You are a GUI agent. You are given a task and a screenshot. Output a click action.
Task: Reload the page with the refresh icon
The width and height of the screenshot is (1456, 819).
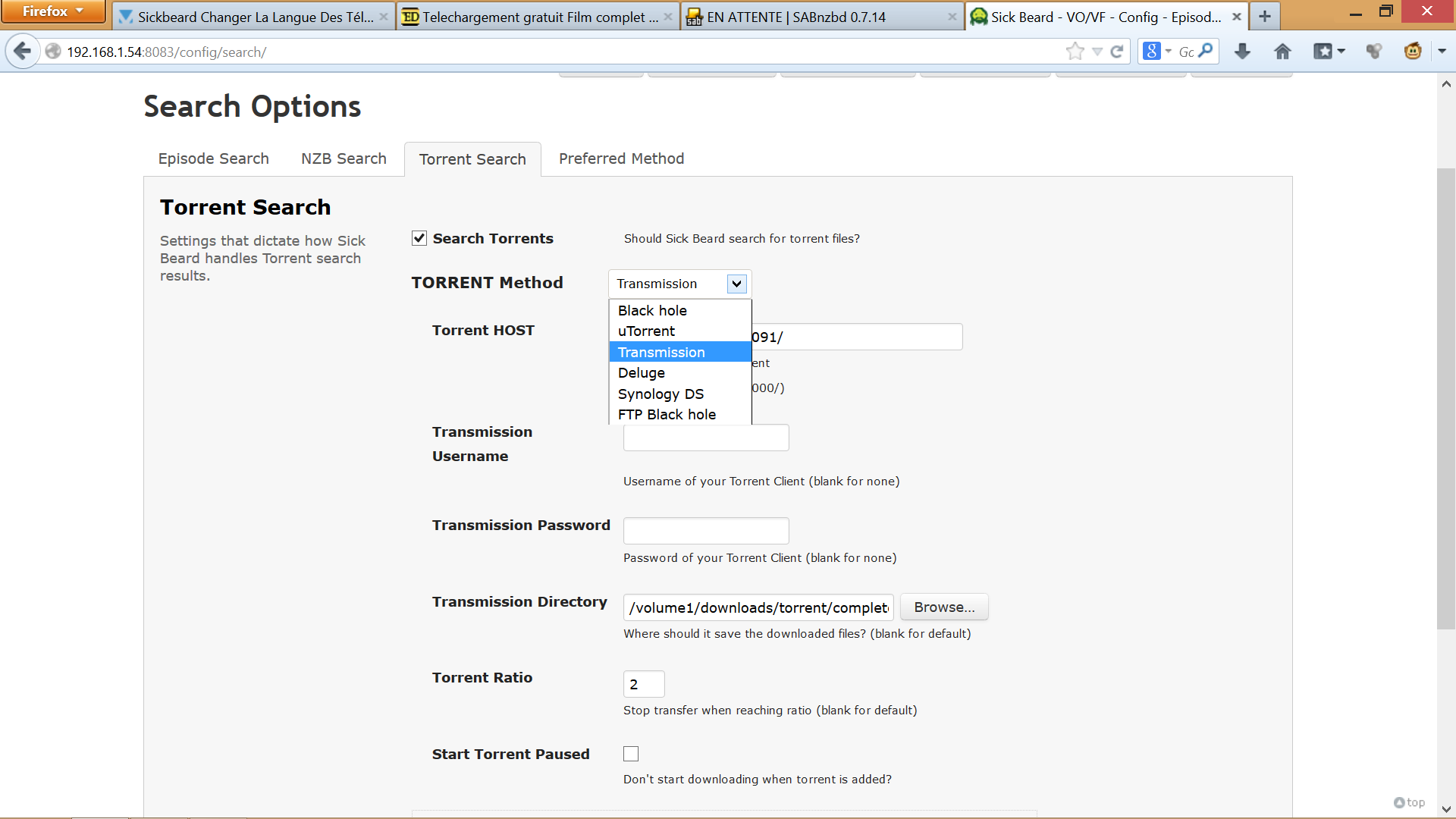coord(1116,52)
